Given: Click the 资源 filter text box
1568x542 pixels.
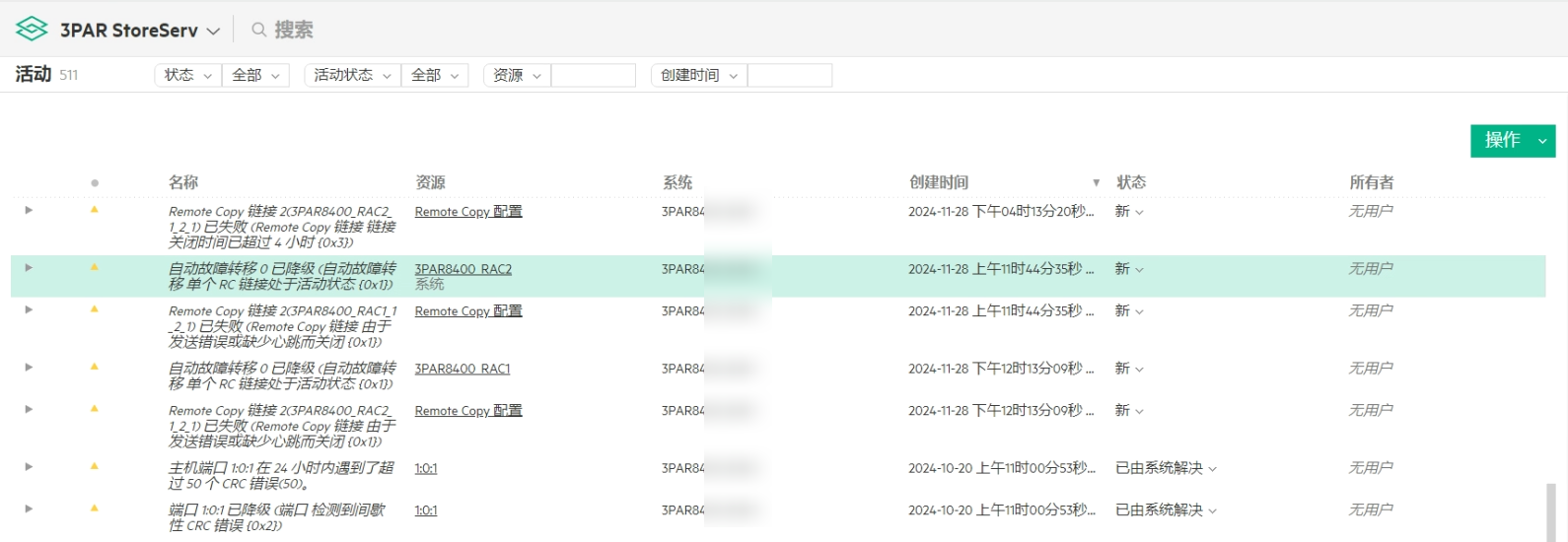Looking at the screenshot, I should [594, 75].
